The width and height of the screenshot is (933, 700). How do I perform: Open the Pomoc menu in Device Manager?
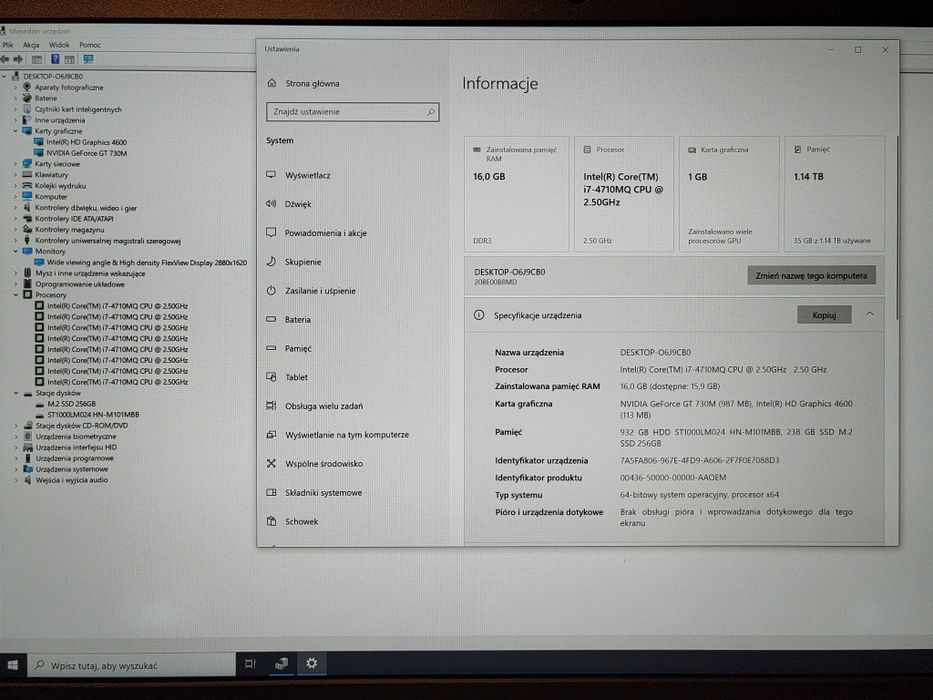pos(90,45)
